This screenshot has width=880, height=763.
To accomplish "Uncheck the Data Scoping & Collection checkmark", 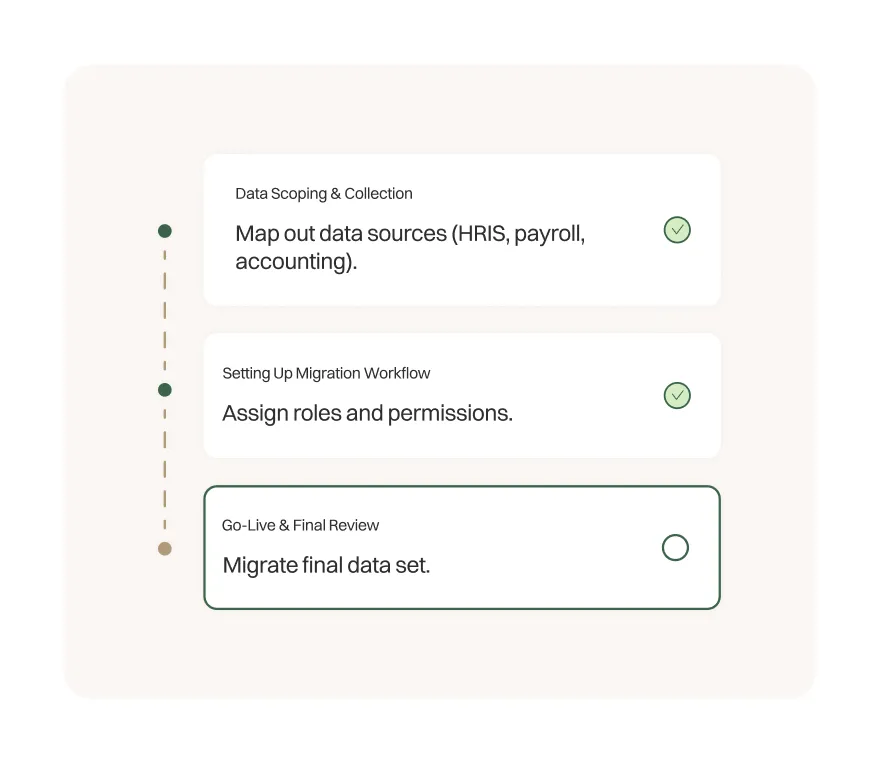I will pos(677,230).
